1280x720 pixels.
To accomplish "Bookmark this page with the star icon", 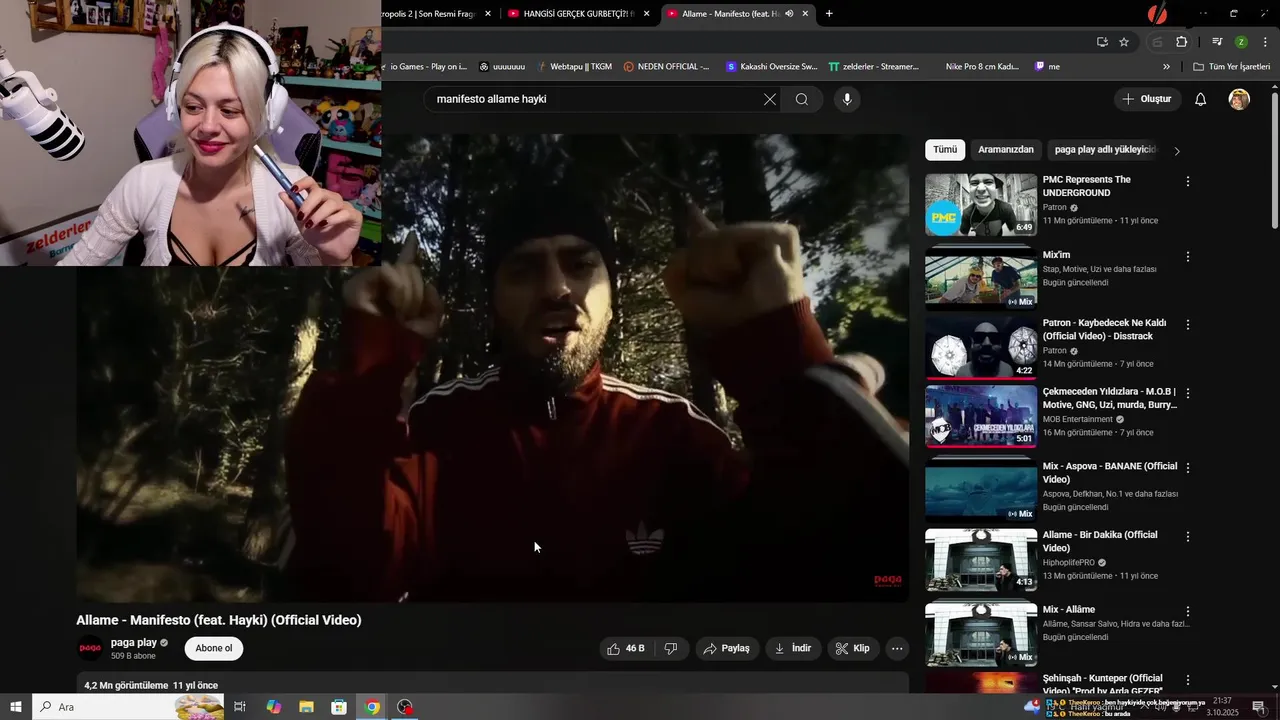I will (1124, 42).
